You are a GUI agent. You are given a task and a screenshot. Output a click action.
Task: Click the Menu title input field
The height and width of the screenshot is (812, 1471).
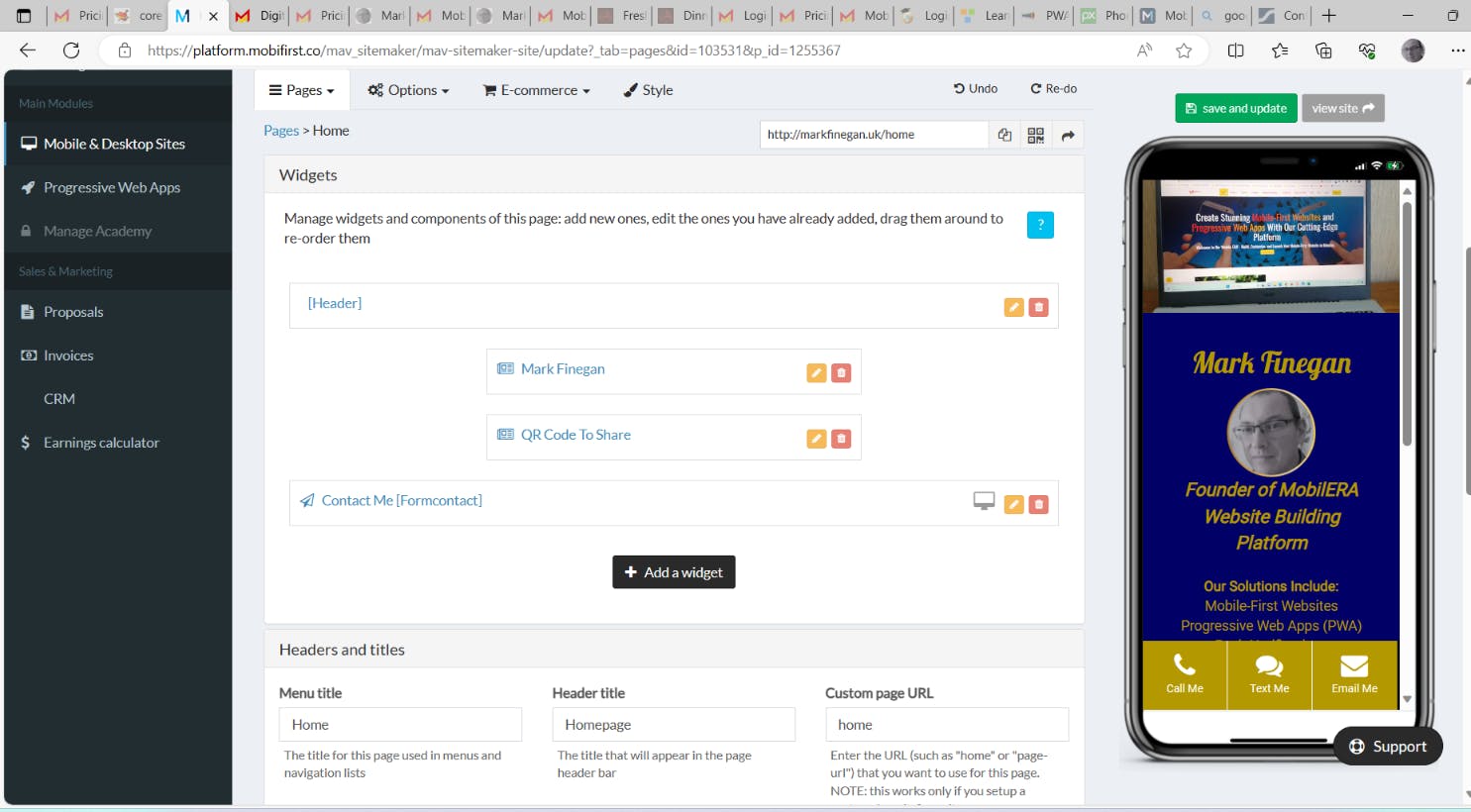tap(400, 724)
